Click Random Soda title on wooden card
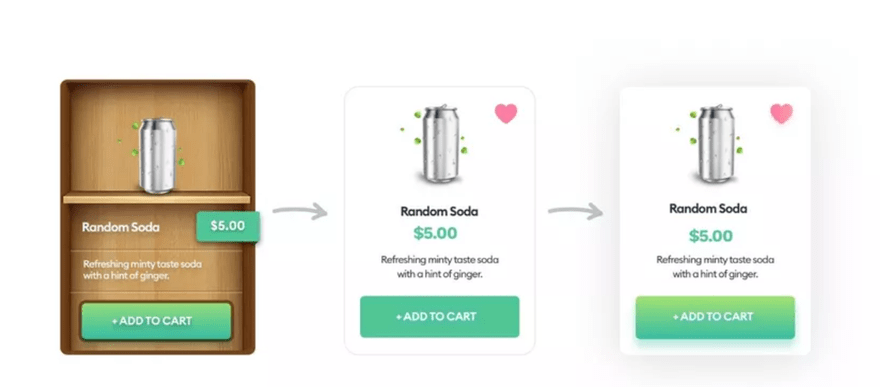Viewport: 880px width, 387px height. click(x=121, y=227)
